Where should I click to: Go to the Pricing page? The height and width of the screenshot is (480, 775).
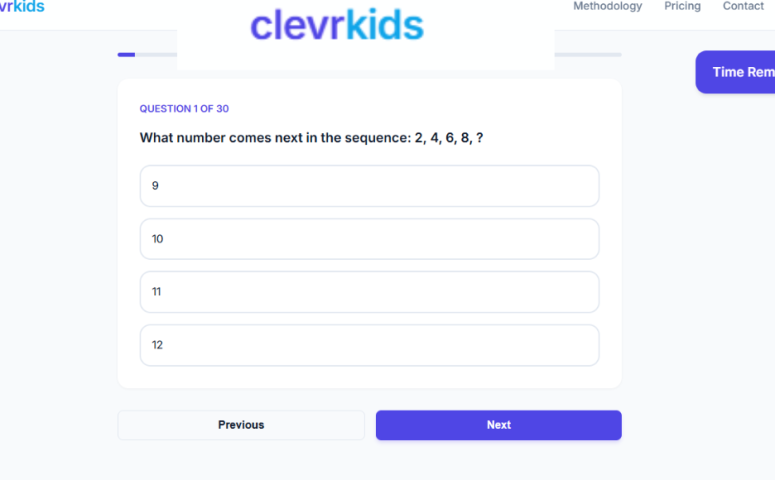(682, 6)
